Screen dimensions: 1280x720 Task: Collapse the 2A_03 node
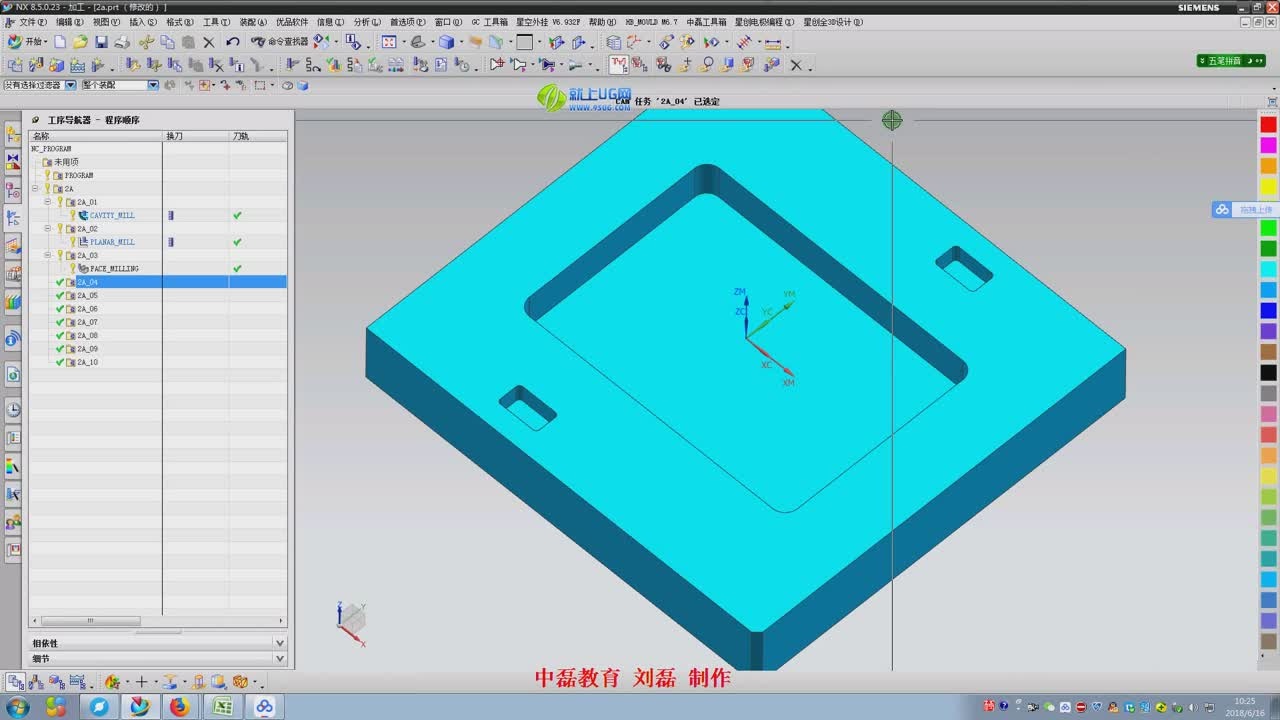coord(47,255)
